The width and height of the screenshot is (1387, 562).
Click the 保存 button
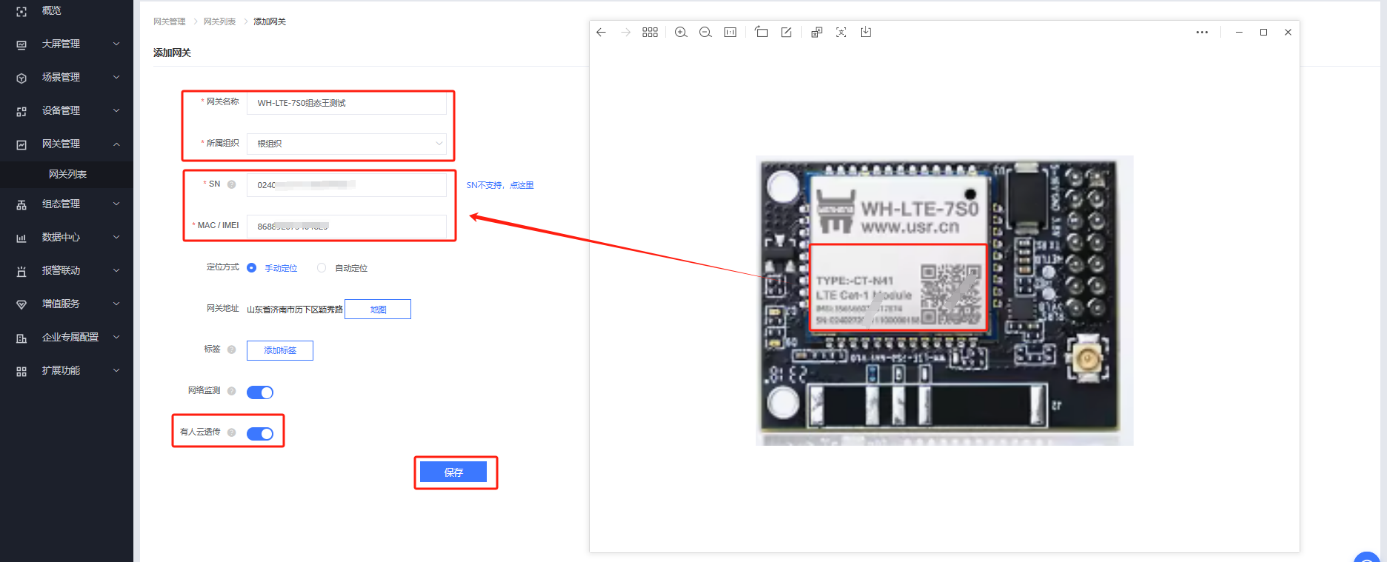[453, 473]
